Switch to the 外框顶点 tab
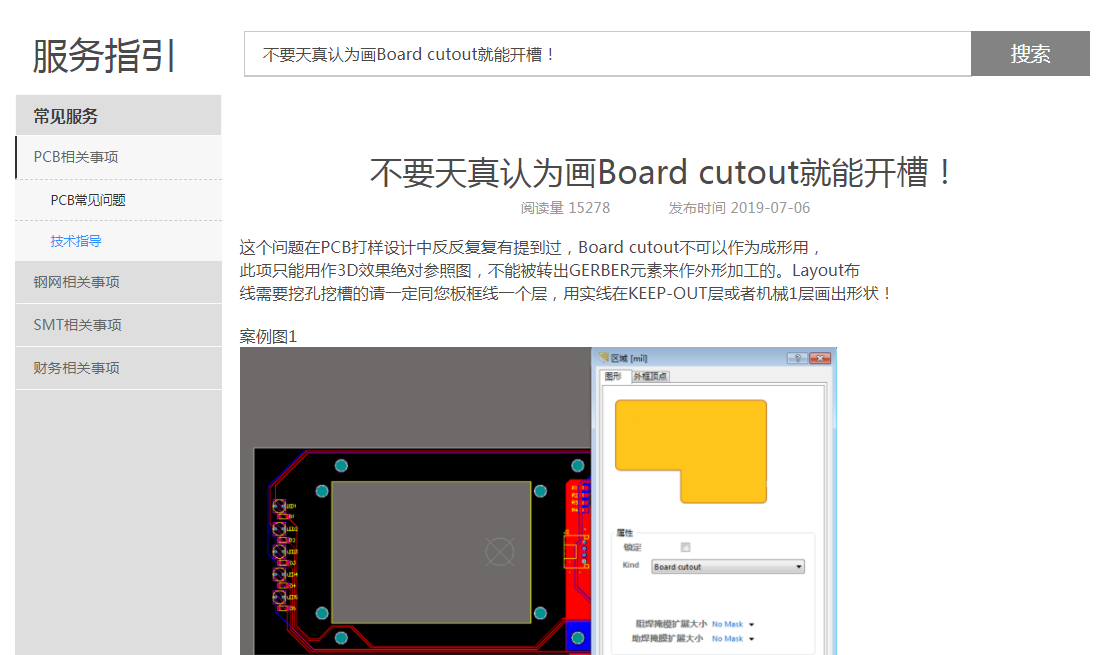Image resolution: width=1117 pixels, height=655 pixels. [651, 376]
